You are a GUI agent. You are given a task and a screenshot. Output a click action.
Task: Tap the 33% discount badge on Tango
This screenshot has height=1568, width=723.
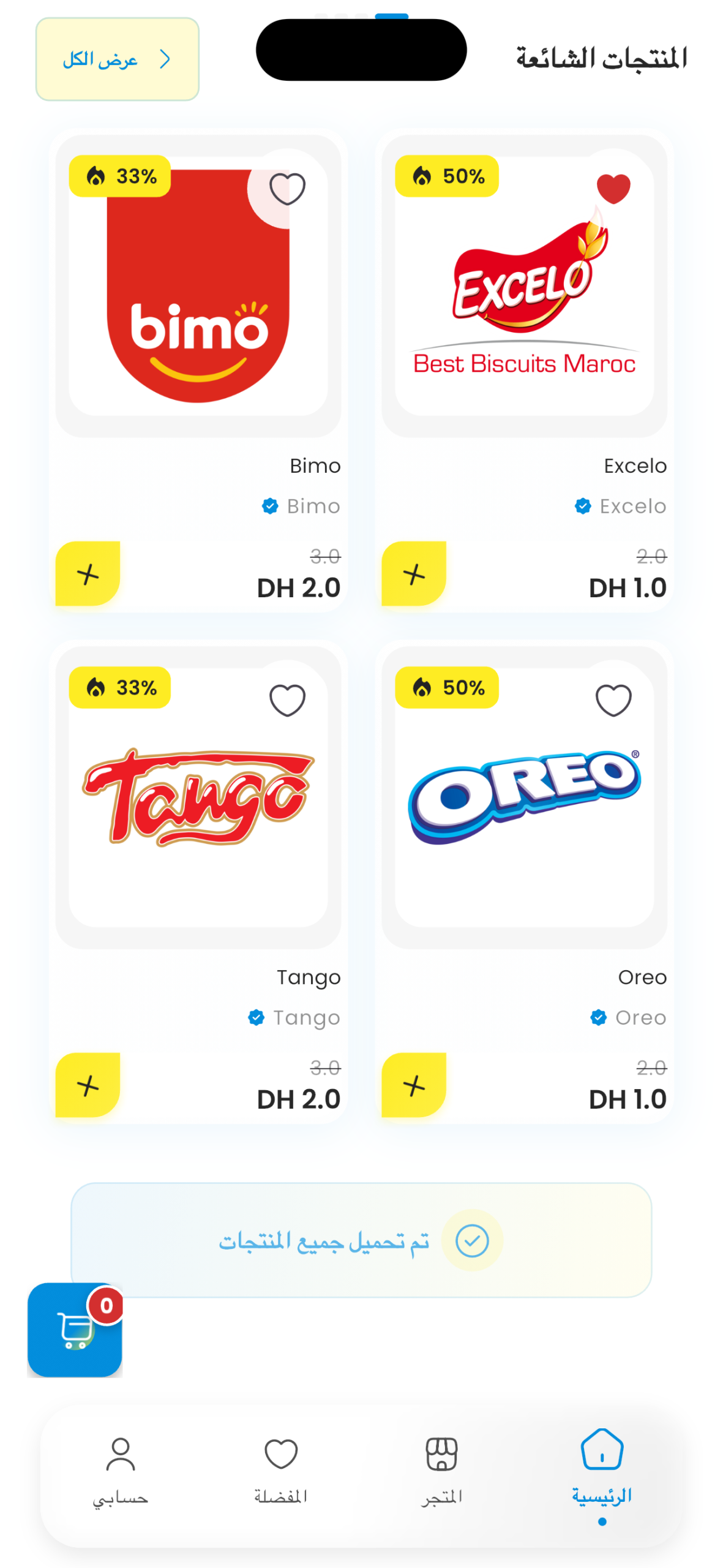[120, 687]
